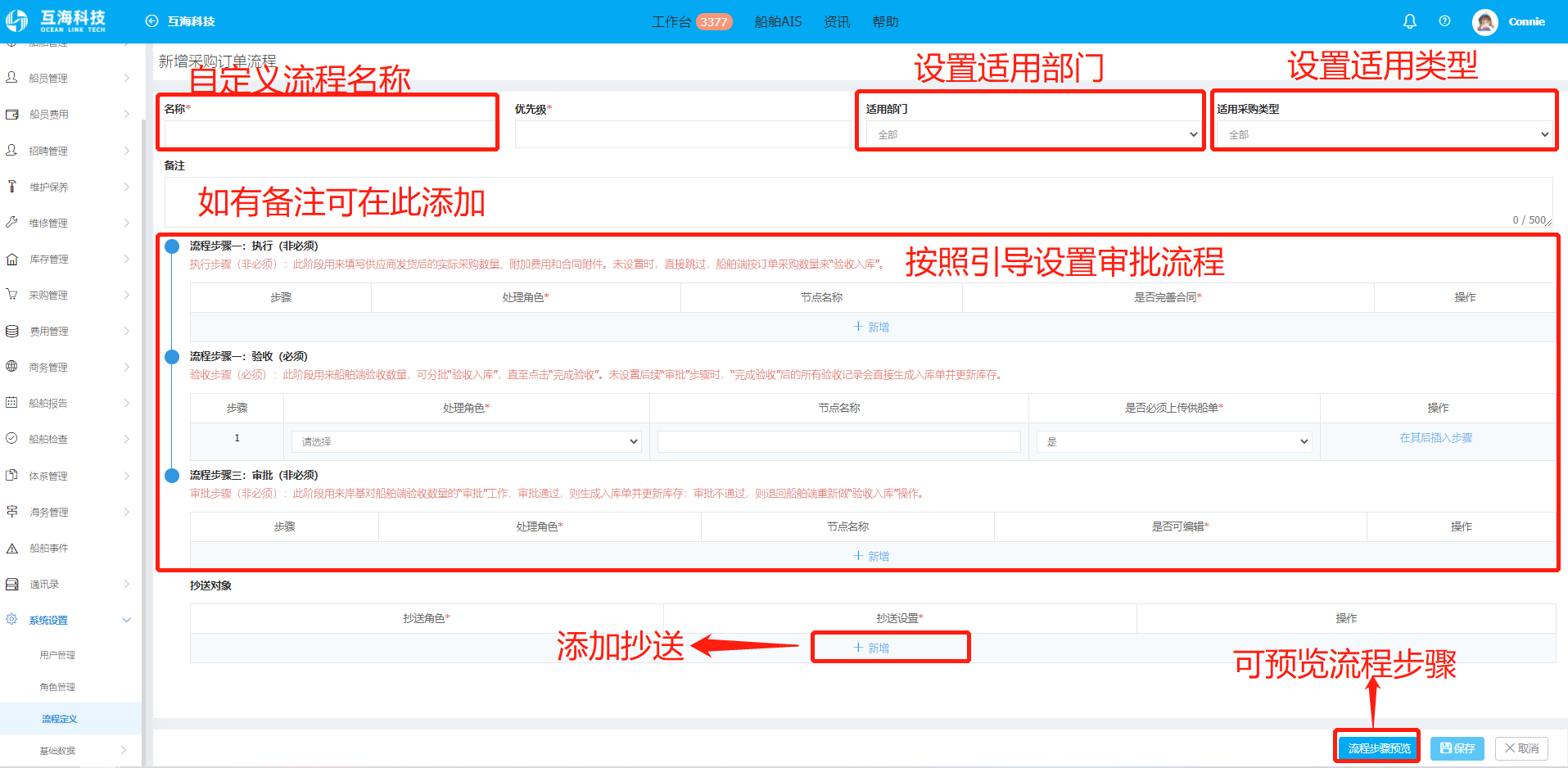The height and width of the screenshot is (768, 1568).
Task: Click the 费用管理 coins icon
Action: pos(11,331)
